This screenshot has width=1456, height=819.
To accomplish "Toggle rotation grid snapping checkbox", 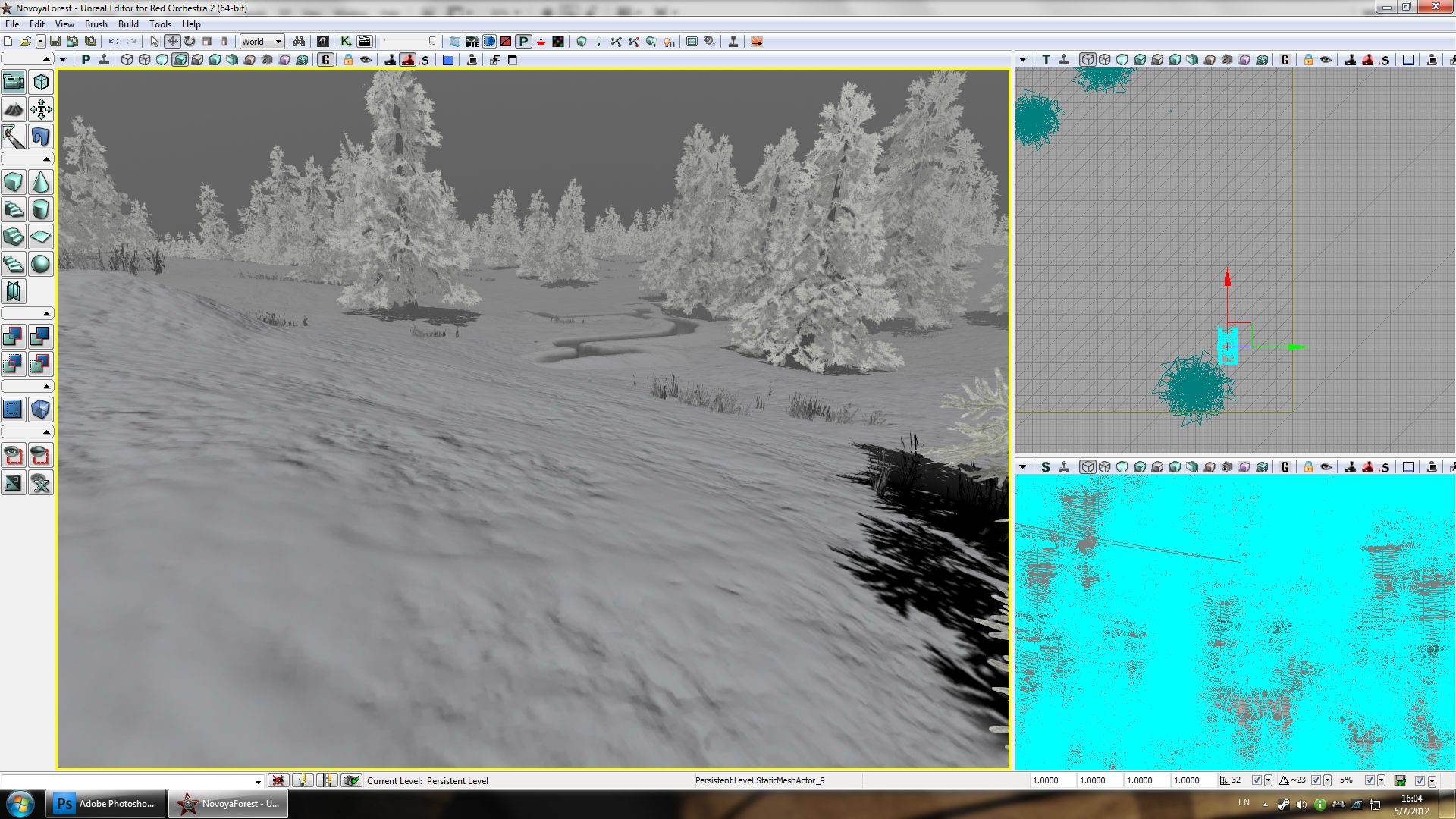I will click(x=1316, y=780).
